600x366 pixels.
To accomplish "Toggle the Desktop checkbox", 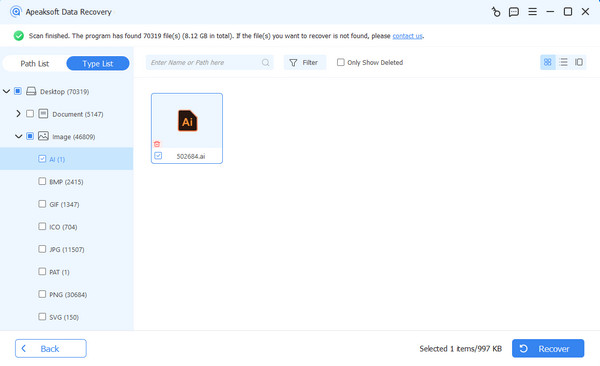I will [x=18, y=91].
